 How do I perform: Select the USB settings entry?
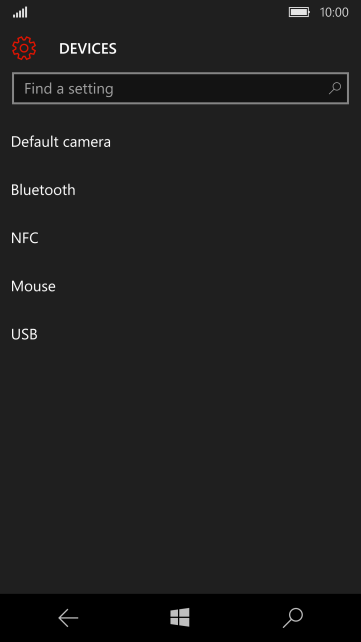tap(180, 335)
